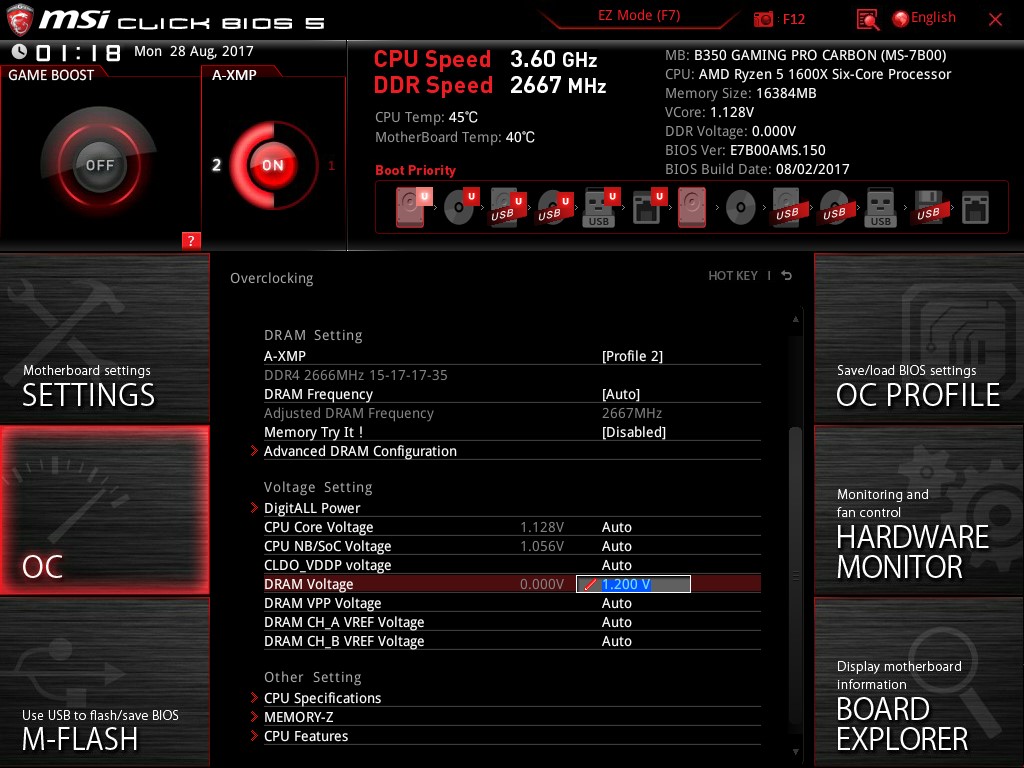Open A-XMP [Profile 2] value dropdown
The image size is (1024, 768).
[x=632, y=356]
